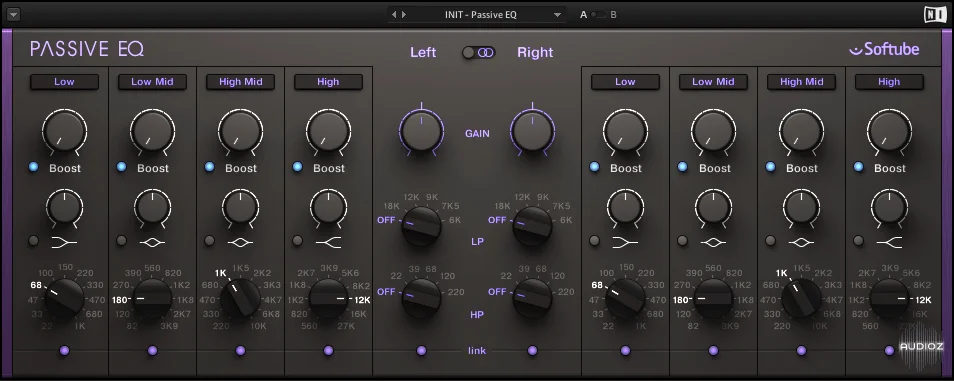Click left Low frequency selector set to 68
The width and height of the screenshot is (954, 381).
[64, 299]
